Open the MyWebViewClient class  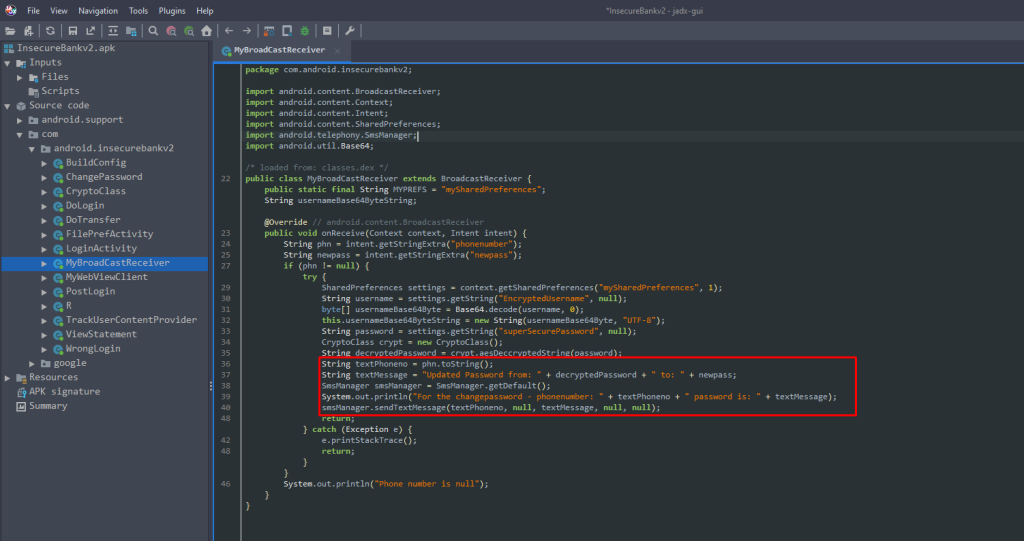pyautogui.click(x=106, y=277)
